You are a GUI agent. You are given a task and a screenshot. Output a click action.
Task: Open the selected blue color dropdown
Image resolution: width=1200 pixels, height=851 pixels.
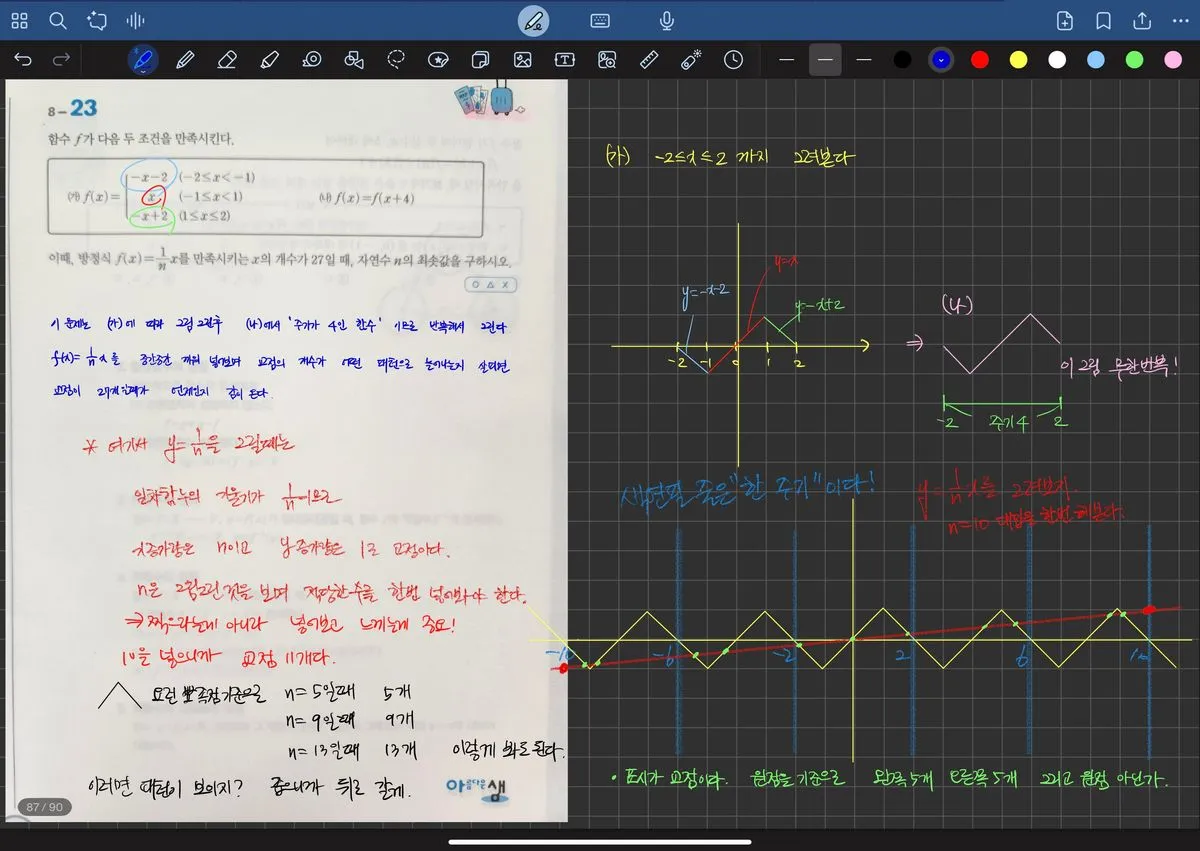940,60
